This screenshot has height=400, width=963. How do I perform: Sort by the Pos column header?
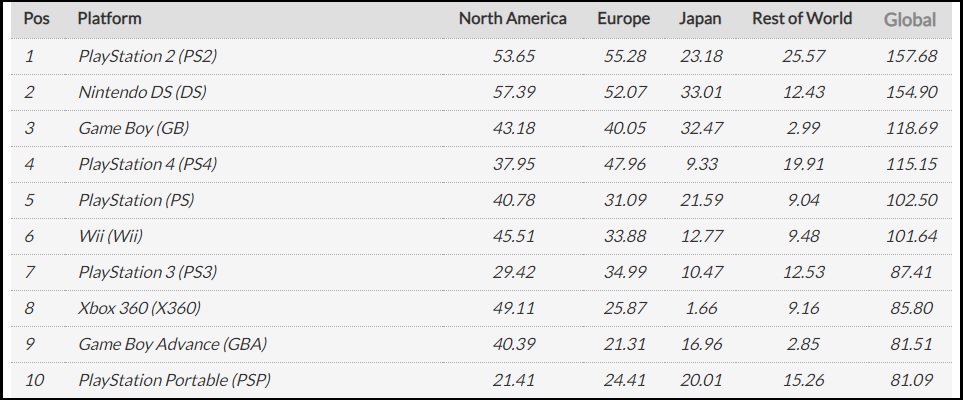click(36, 18)
